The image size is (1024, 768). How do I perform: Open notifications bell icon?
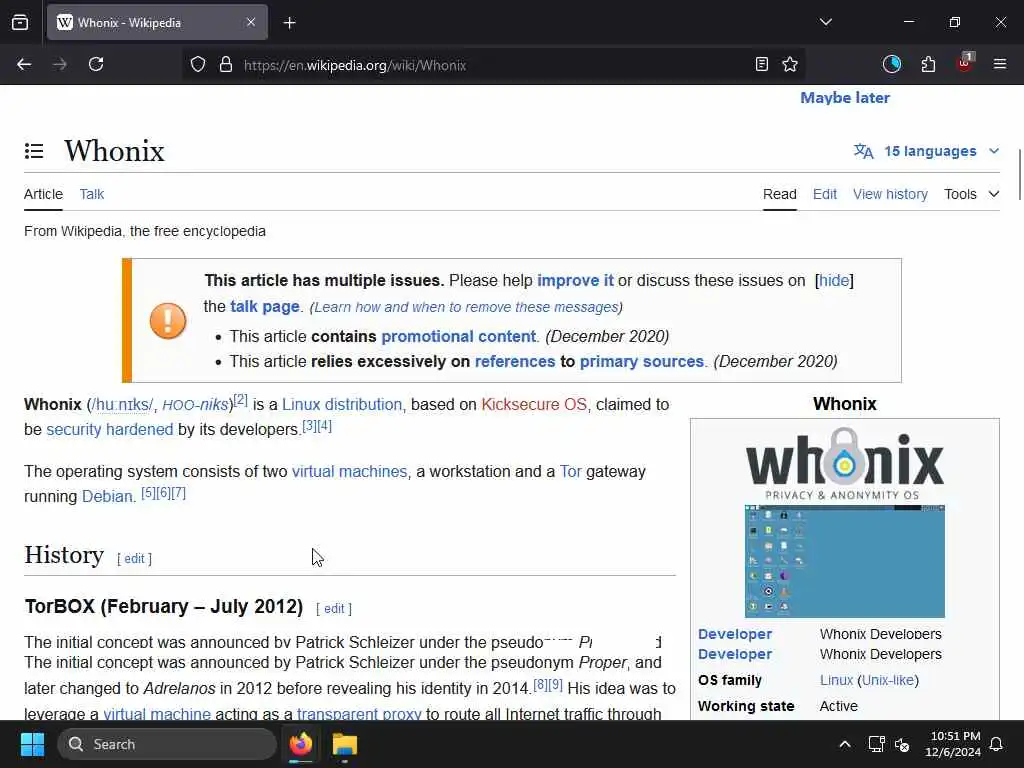[997, 744]
